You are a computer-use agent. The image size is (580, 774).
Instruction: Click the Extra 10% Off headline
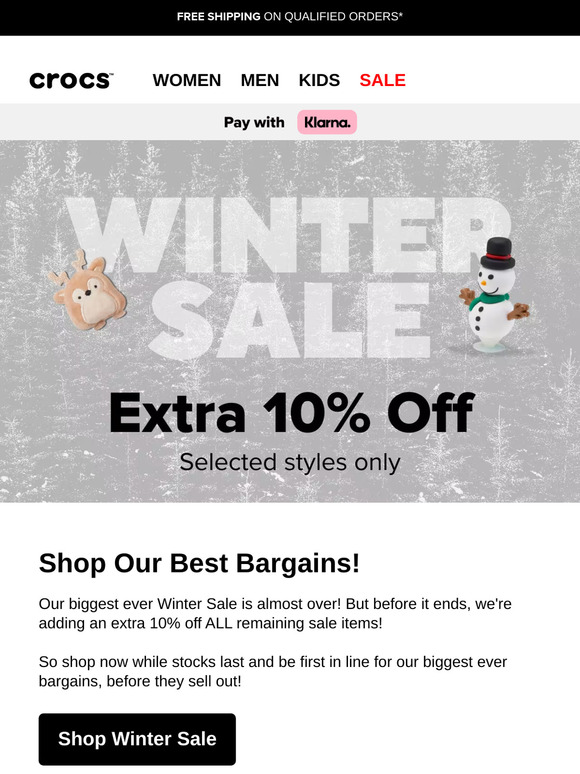coord(291,413)
